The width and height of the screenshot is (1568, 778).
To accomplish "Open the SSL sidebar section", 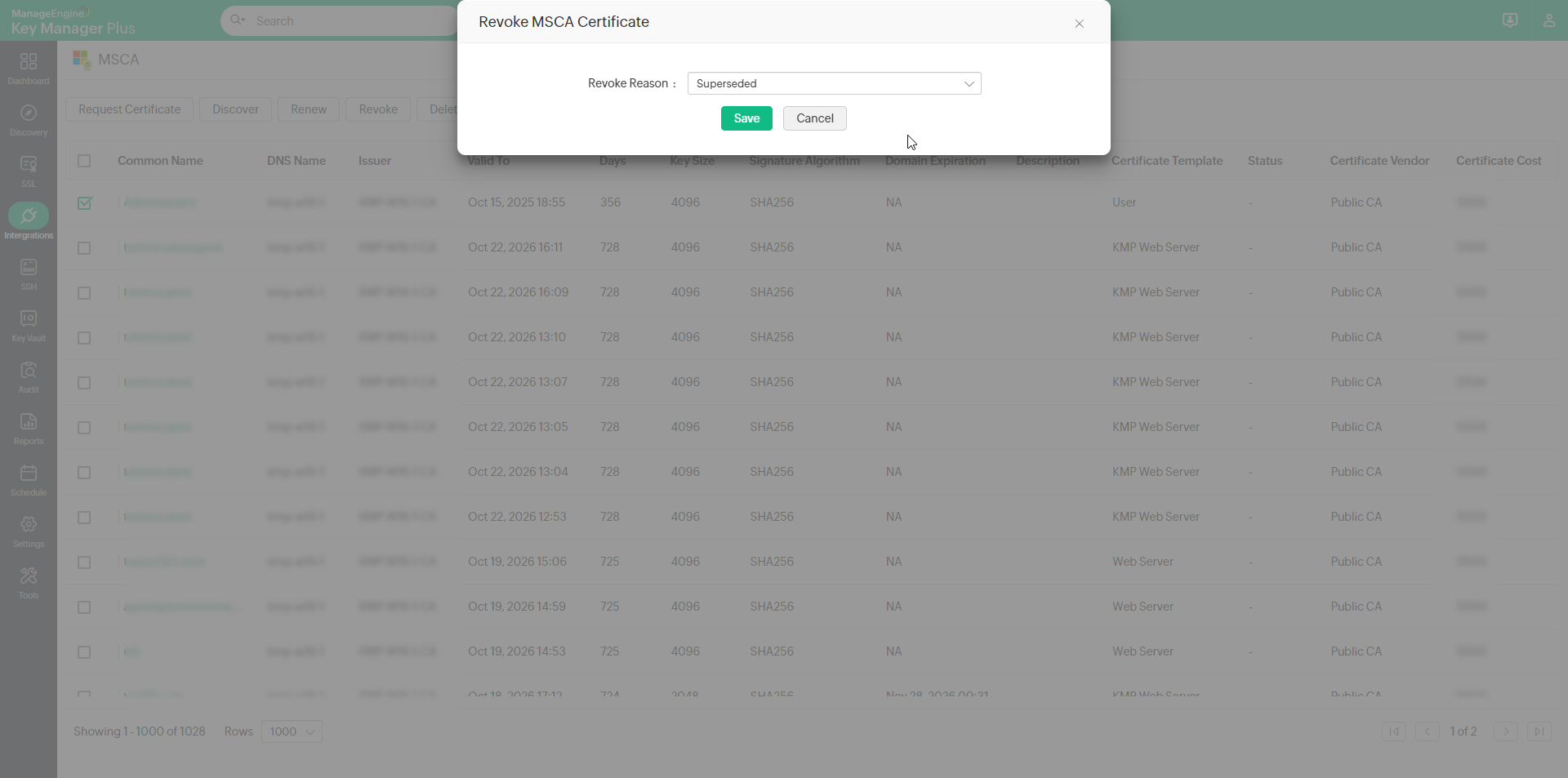I will click(x=29, y=171).
